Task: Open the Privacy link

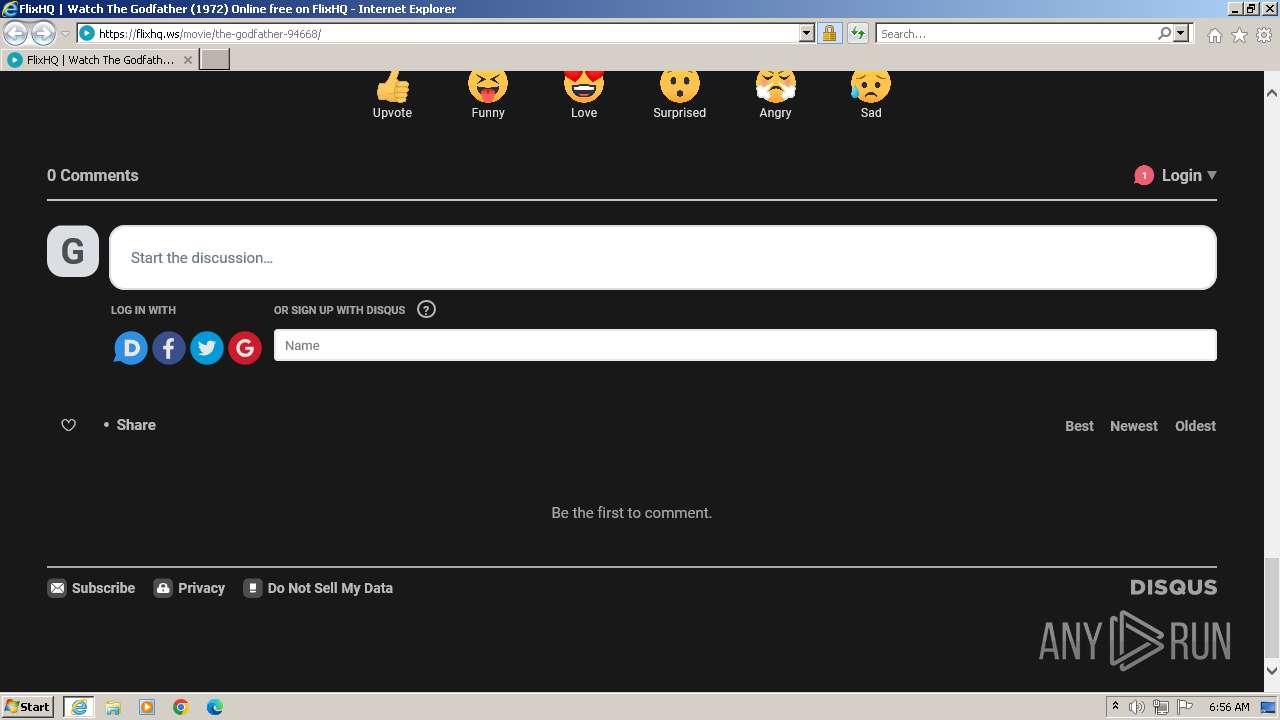Action: [190, 588]
